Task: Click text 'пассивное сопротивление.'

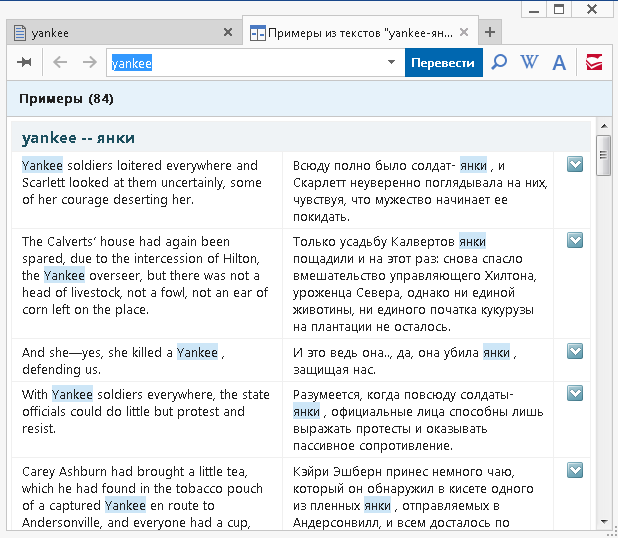Action: (x=373, y=446)
